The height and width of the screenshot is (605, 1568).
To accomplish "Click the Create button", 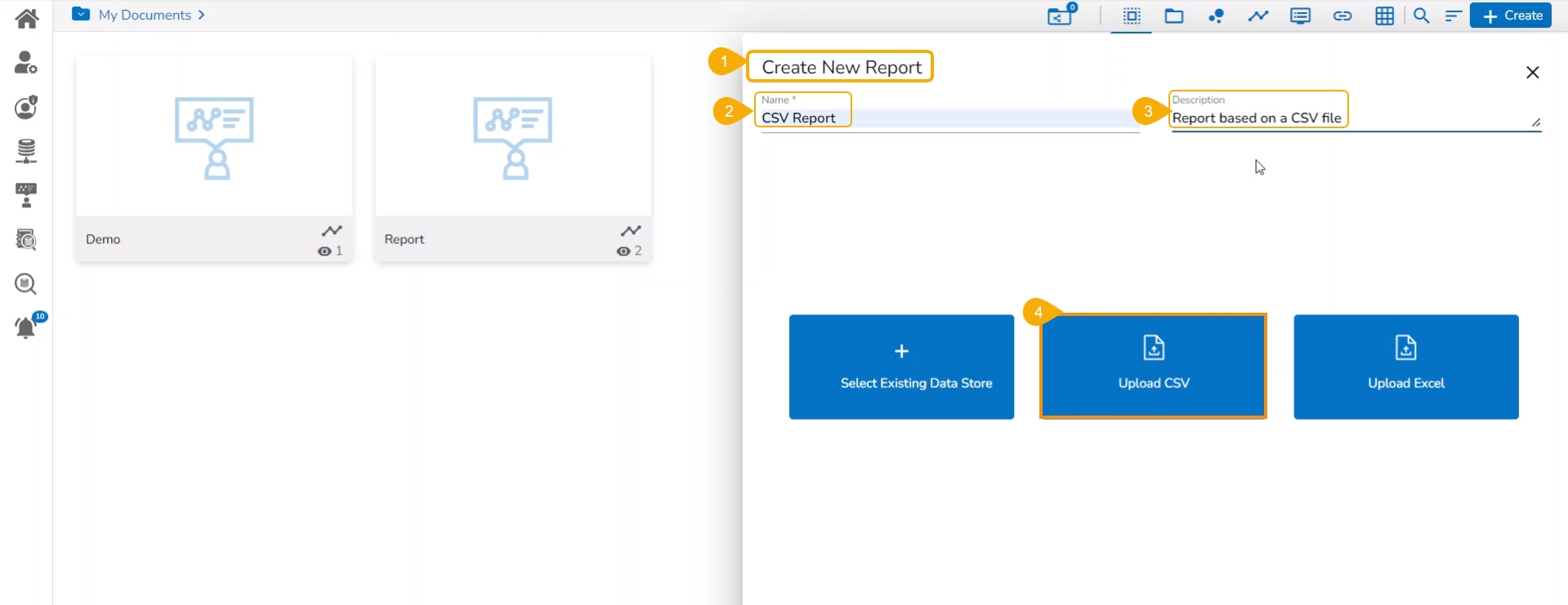I will click(1511, 16).
